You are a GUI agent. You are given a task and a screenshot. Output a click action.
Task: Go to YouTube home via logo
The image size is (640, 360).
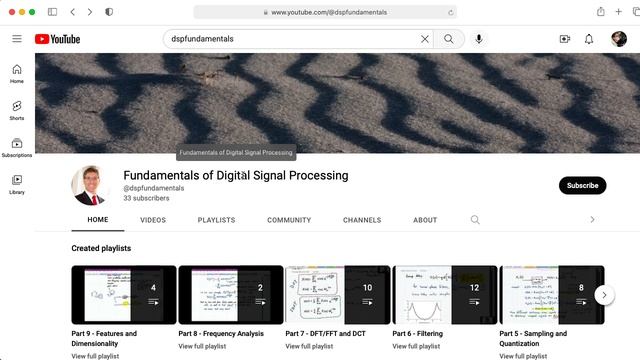(x=58, y=39)
